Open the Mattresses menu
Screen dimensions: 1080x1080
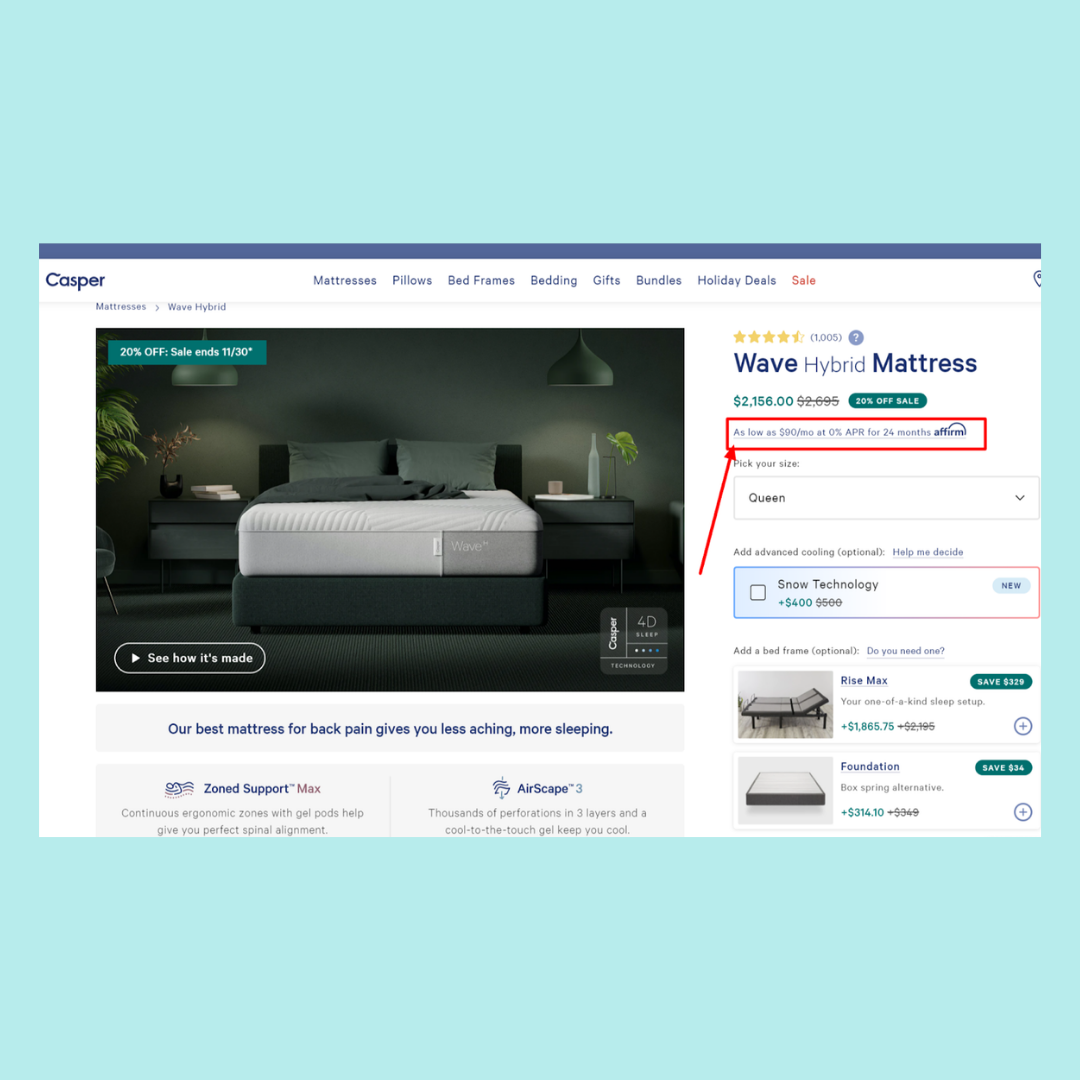pyautogui.click(x=344, y=280)
